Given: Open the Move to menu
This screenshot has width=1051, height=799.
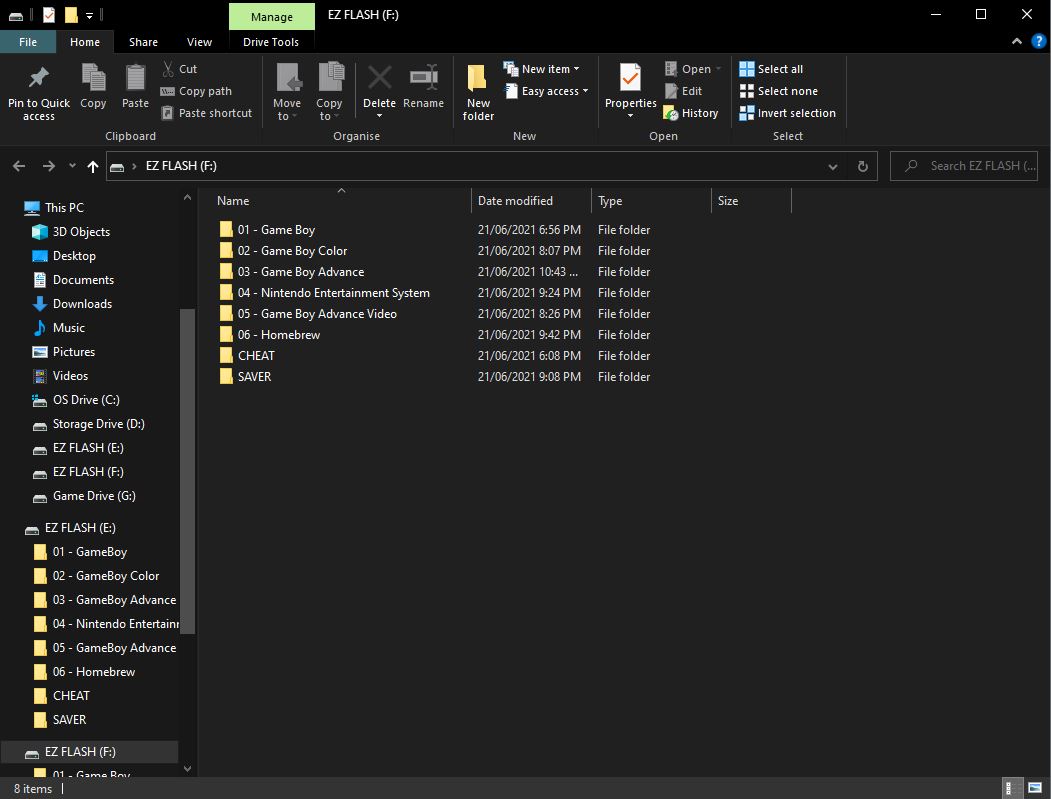Looking at the screenshot, I should click(287, 91).
